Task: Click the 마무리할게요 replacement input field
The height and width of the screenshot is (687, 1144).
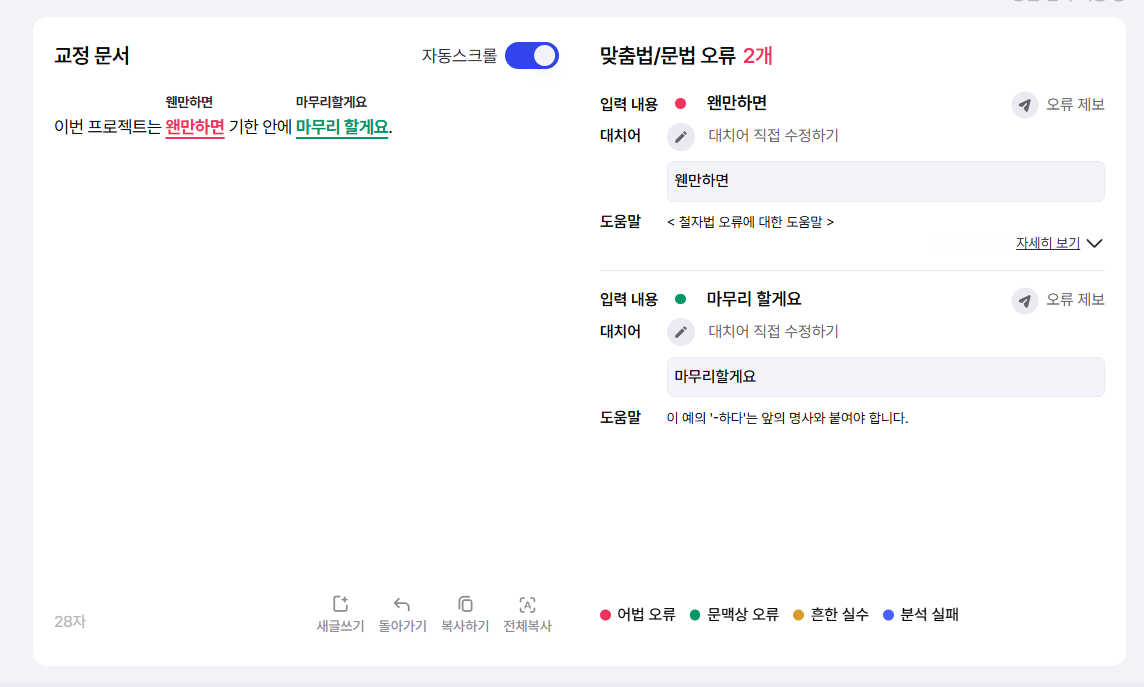Action: [885, 376]
